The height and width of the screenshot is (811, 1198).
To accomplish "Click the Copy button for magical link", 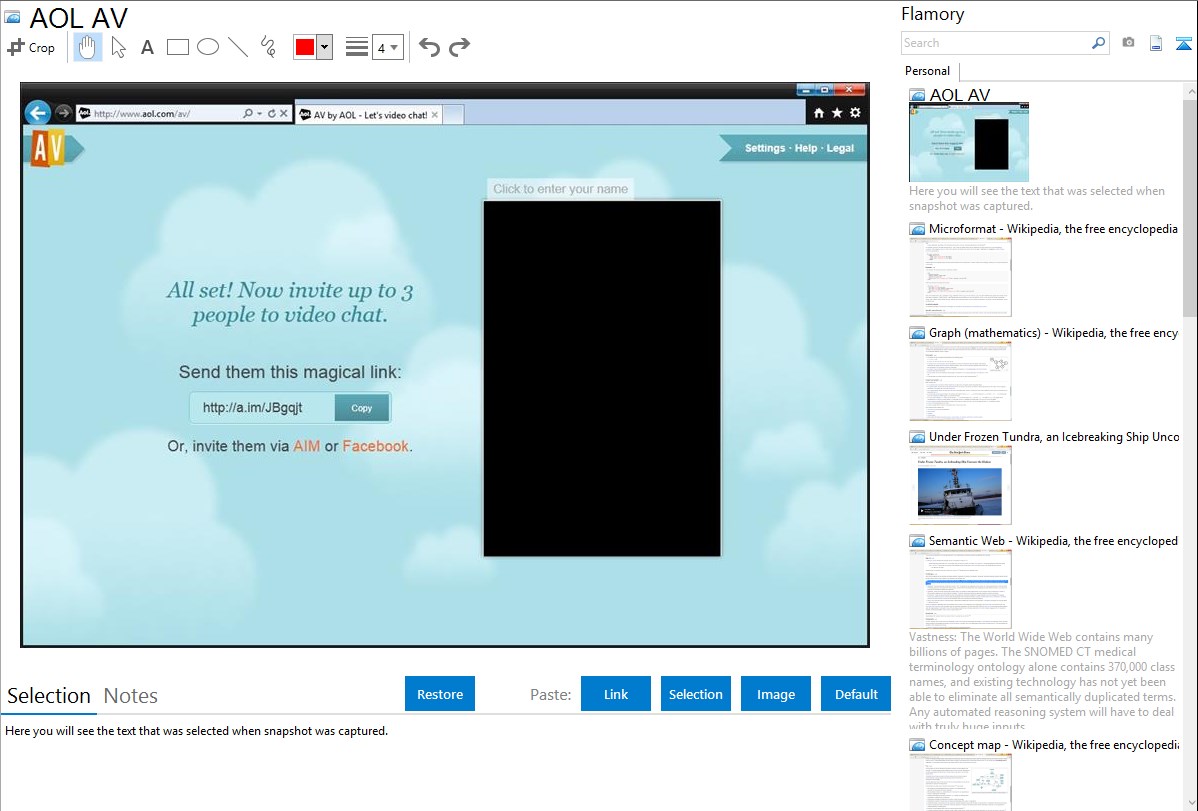I will [361, 408].
